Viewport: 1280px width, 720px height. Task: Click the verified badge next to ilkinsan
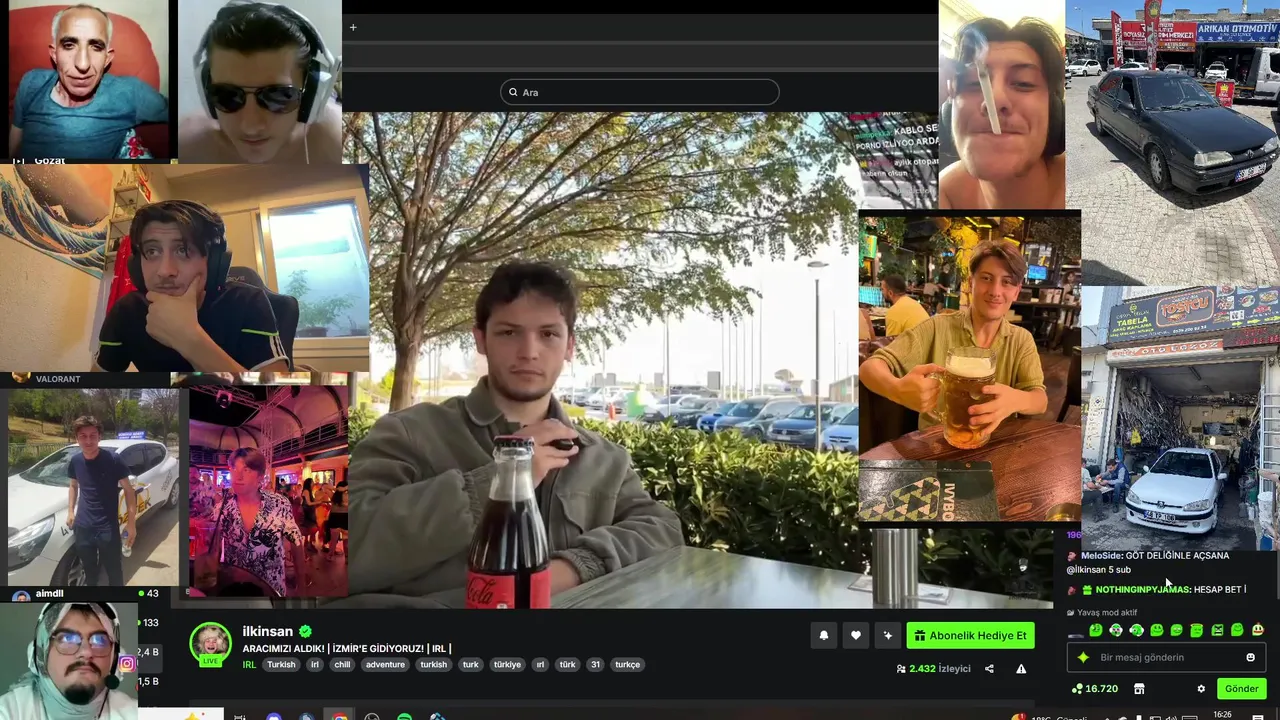click(305, 631)
